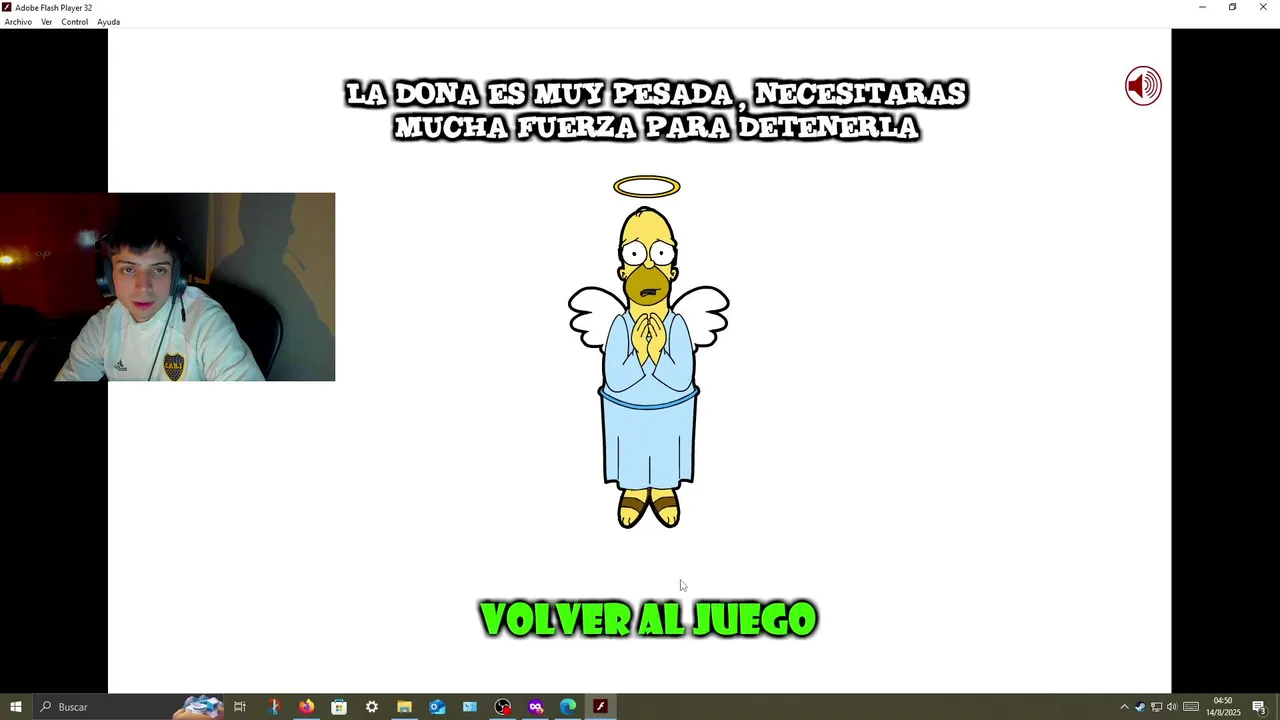Open the Control menu
Image resolution: width=1280 pixels, height=720 pixels.
pyautogui.click(x=75, y=22)
